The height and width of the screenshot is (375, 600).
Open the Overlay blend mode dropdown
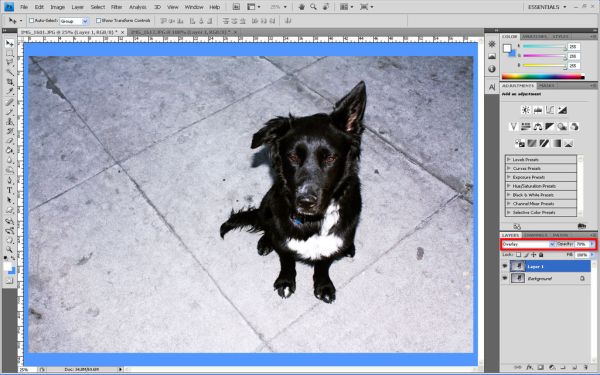[528, 244]
